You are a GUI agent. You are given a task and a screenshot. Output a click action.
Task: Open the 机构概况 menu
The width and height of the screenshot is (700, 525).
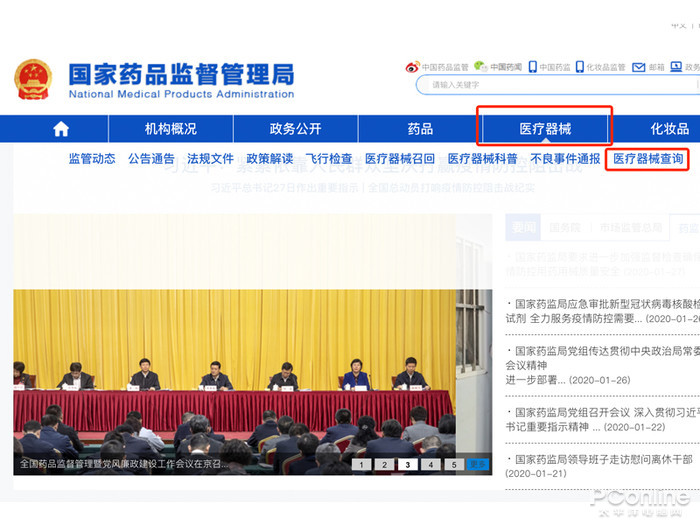[x=171, y=129]
